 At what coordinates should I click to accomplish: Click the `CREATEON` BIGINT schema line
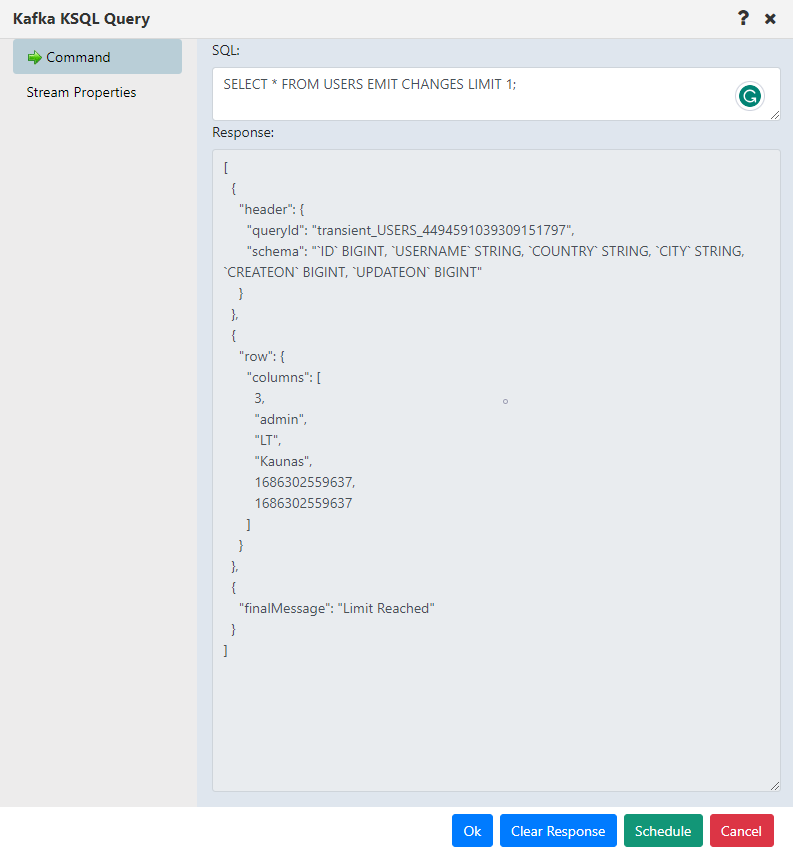coord(353,272)
